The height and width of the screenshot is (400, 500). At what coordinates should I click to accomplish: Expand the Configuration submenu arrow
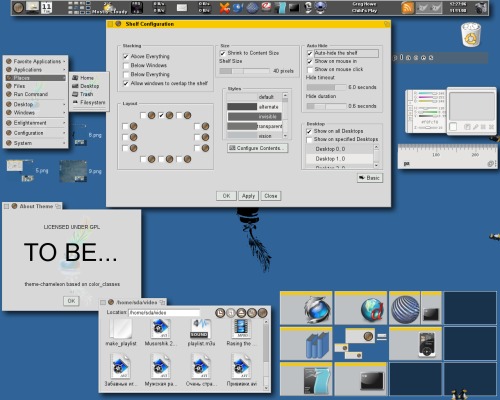click(x=64, y=133)
